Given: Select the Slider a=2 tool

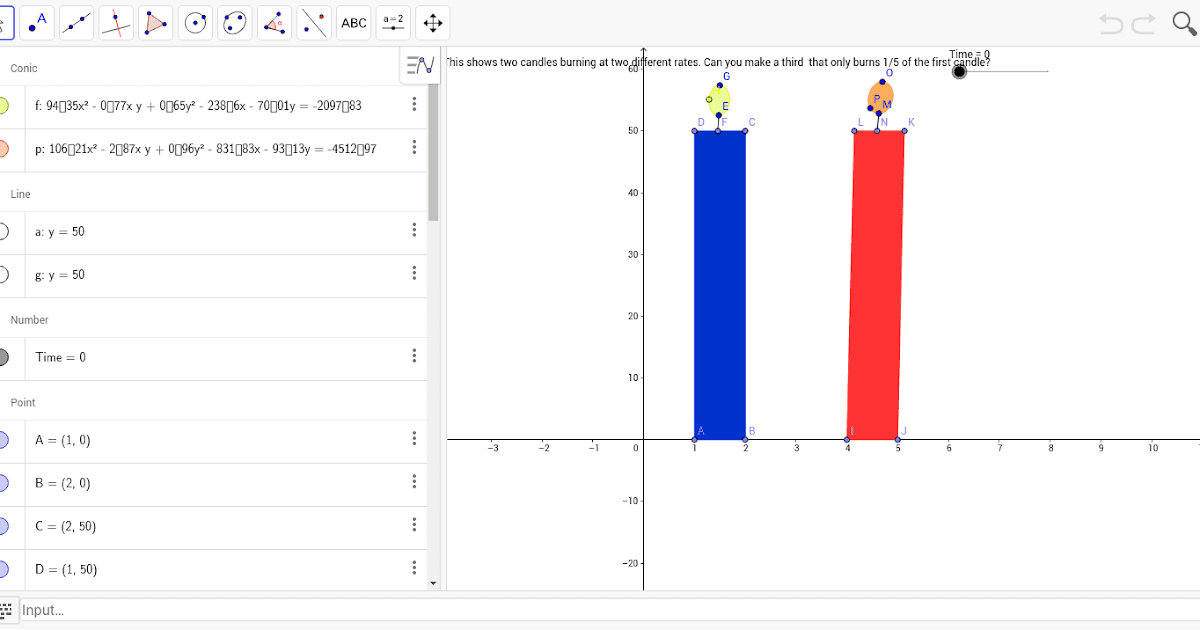Looking at the screenshot, I should [x=393, y=22].
